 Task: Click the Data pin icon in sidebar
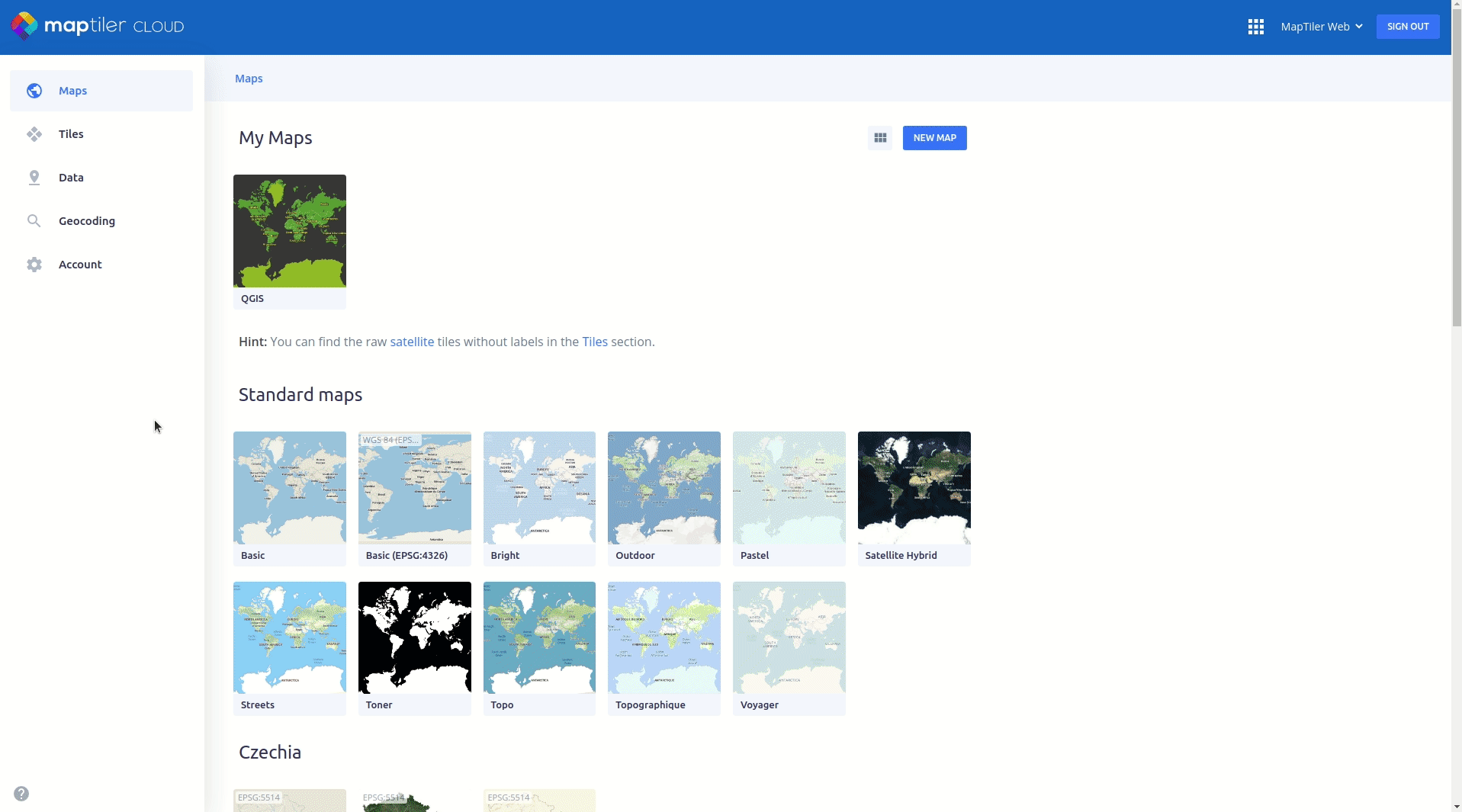34,178
